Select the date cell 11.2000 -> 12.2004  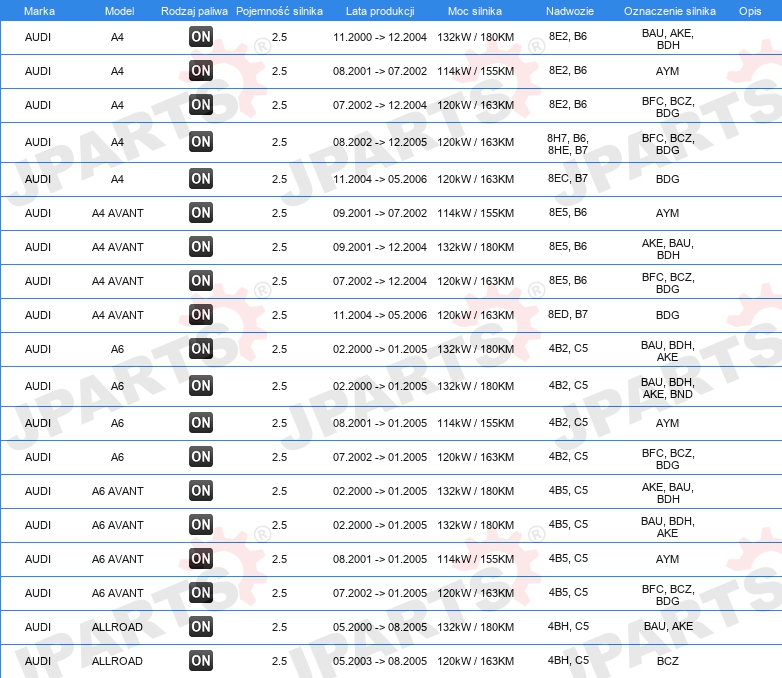pos(380,37)
